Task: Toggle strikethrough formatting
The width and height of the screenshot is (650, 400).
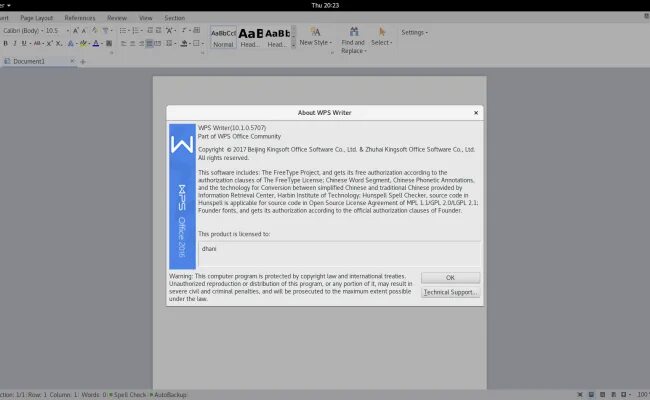Action: click(x=37, y=43)
